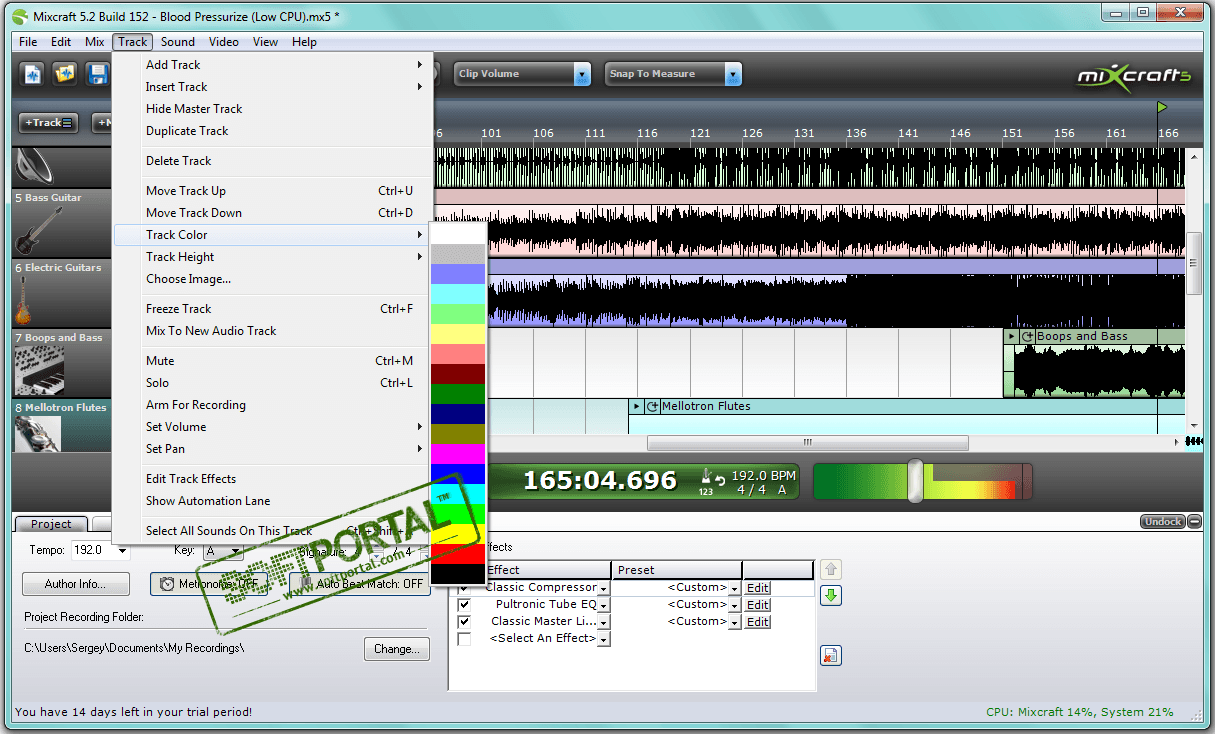Screen dimensions: 1215x734
Task: Open the Tempo 192.0 dropdown
Action: [x=123, y=551]
